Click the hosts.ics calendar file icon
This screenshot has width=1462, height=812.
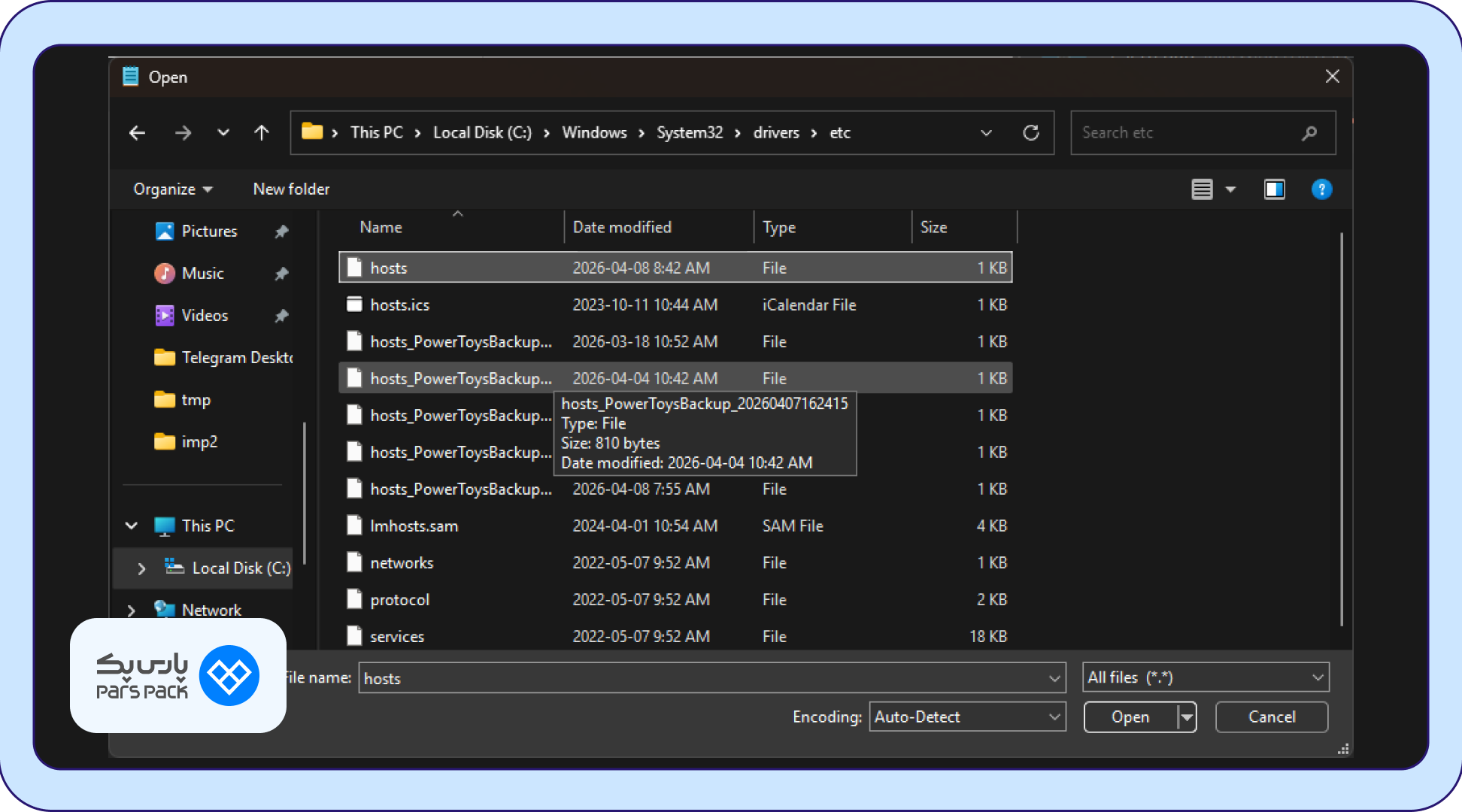pos(354,304)
